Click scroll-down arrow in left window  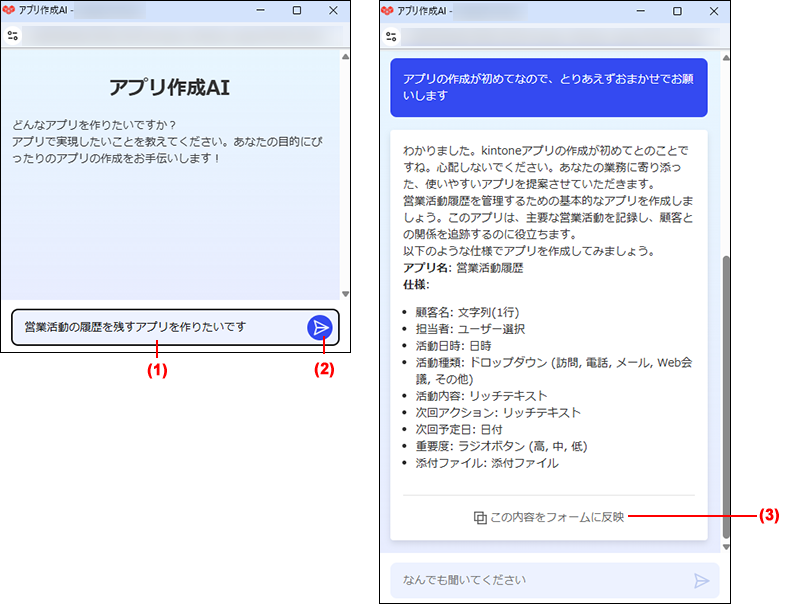click(x=345, y=294)
